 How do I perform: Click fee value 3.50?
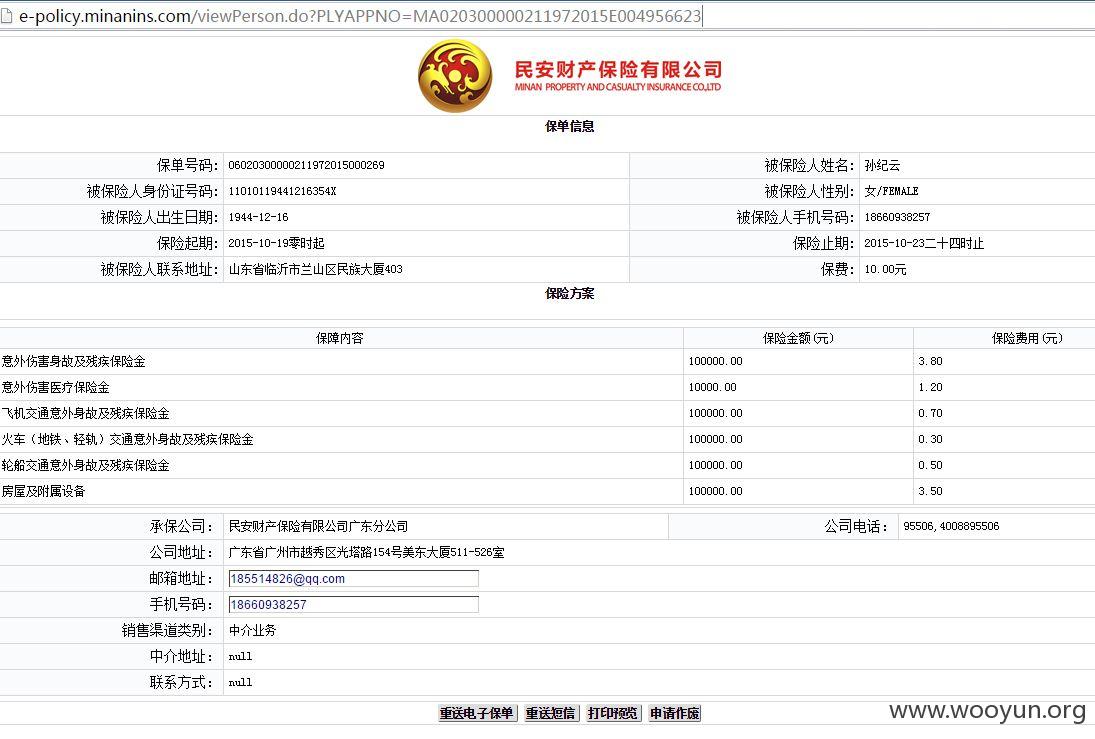930,491
